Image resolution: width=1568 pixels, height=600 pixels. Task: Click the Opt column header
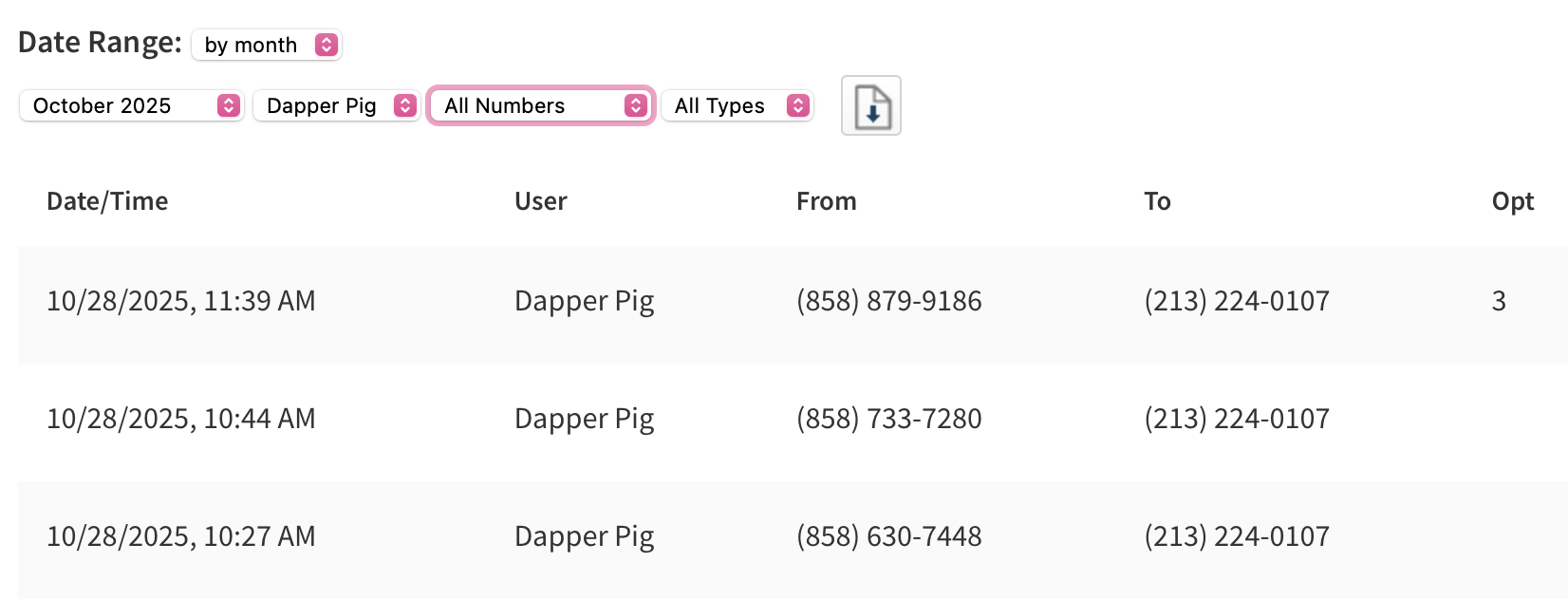pos(1512,201)
